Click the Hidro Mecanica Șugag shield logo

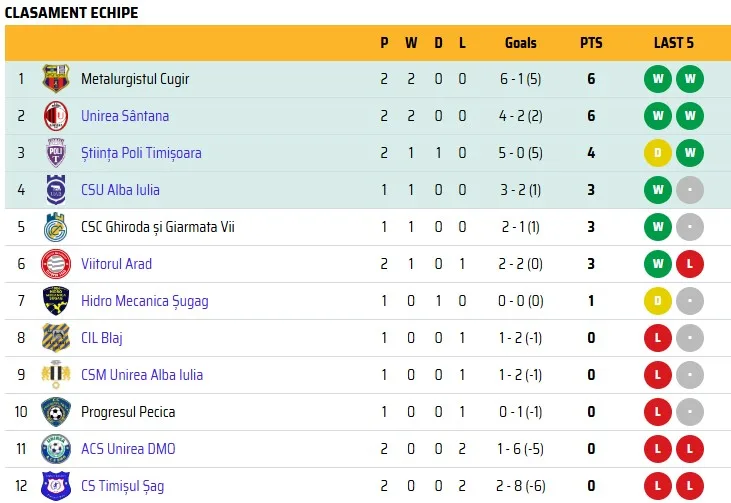pos(56,301)
